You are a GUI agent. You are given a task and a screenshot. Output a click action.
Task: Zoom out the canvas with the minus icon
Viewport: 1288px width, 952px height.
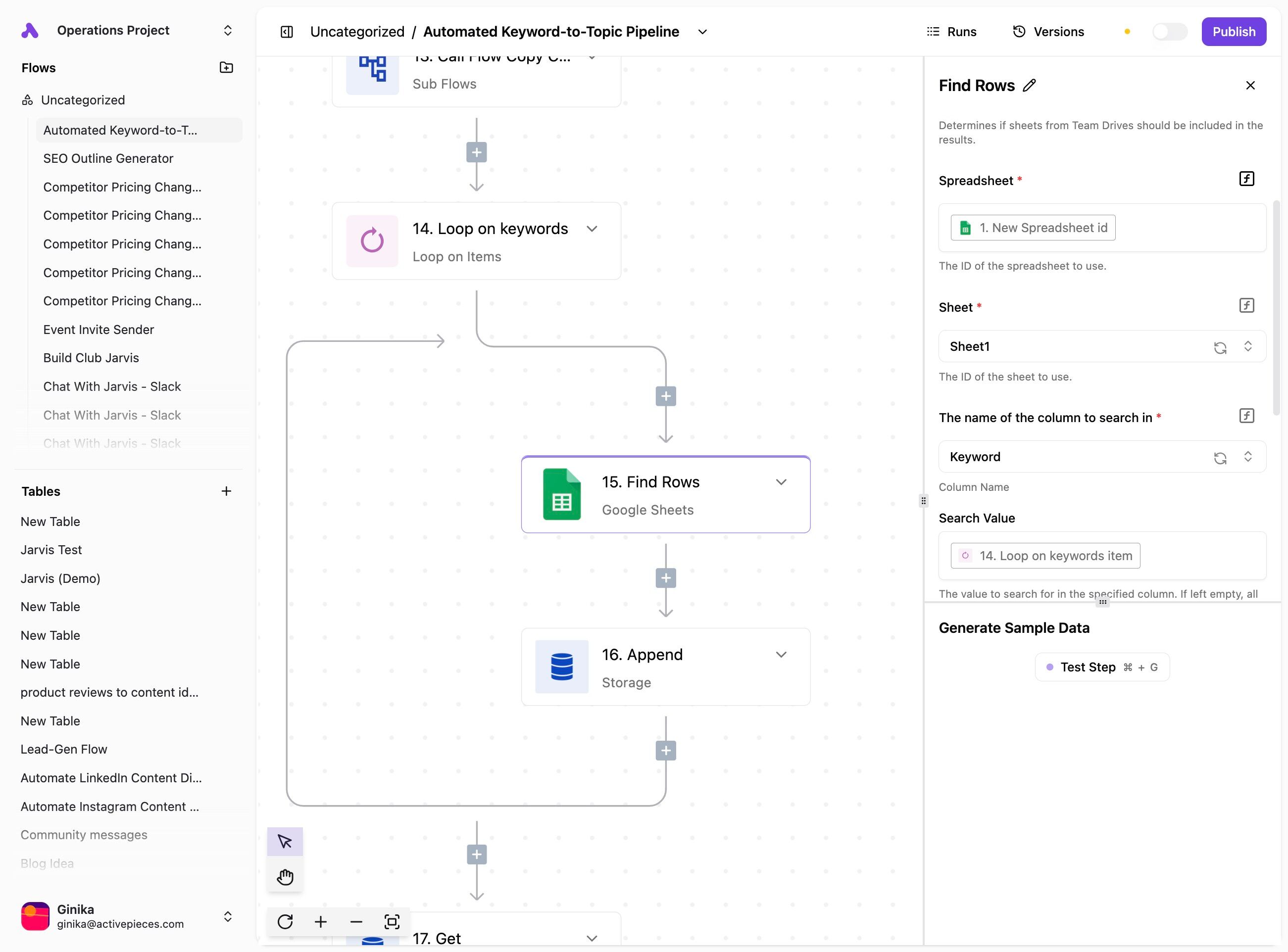coord(356,921)
